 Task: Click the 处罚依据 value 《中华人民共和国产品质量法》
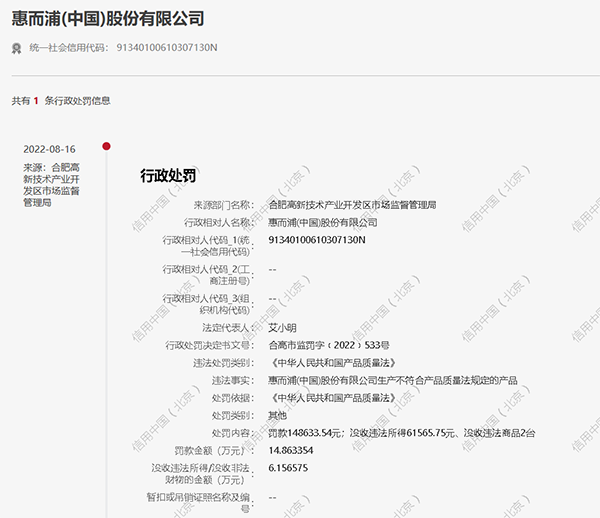[x=332, y=398]
